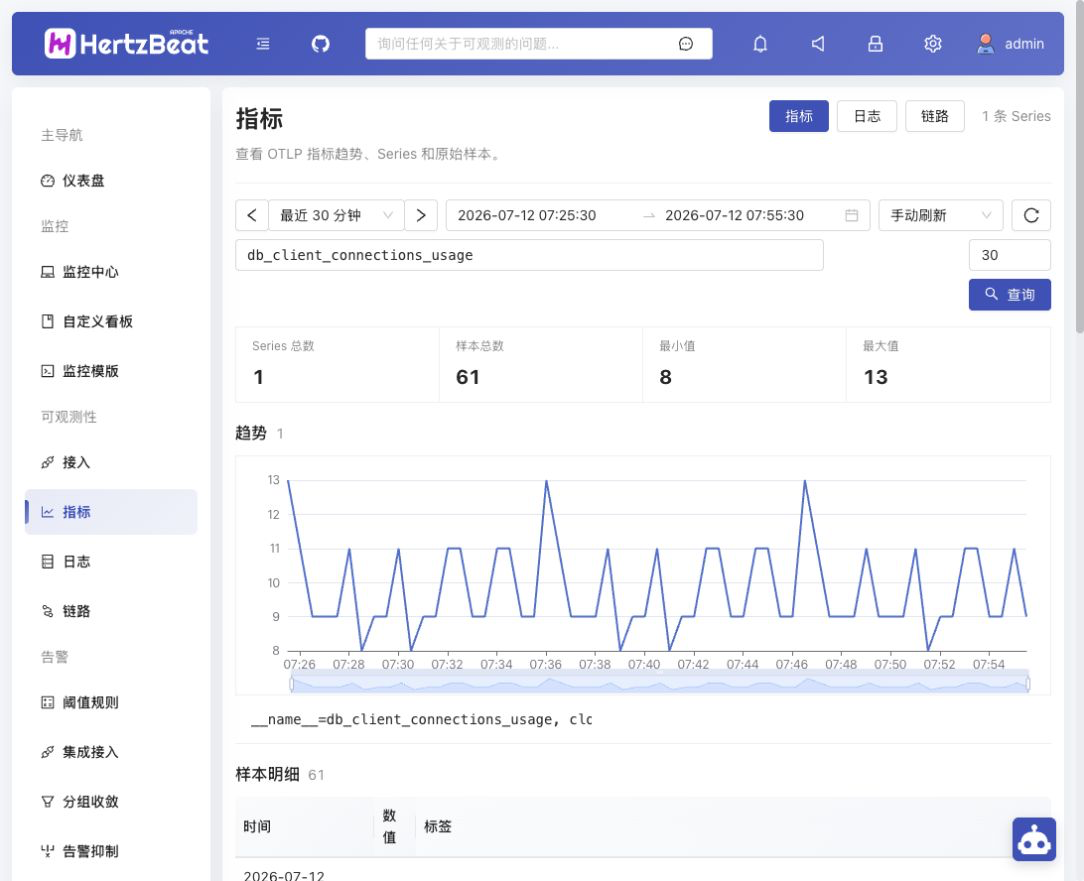The image size is (1084, 881).
Task: Open 日志 in sidebar
Action: click(111, 562)
